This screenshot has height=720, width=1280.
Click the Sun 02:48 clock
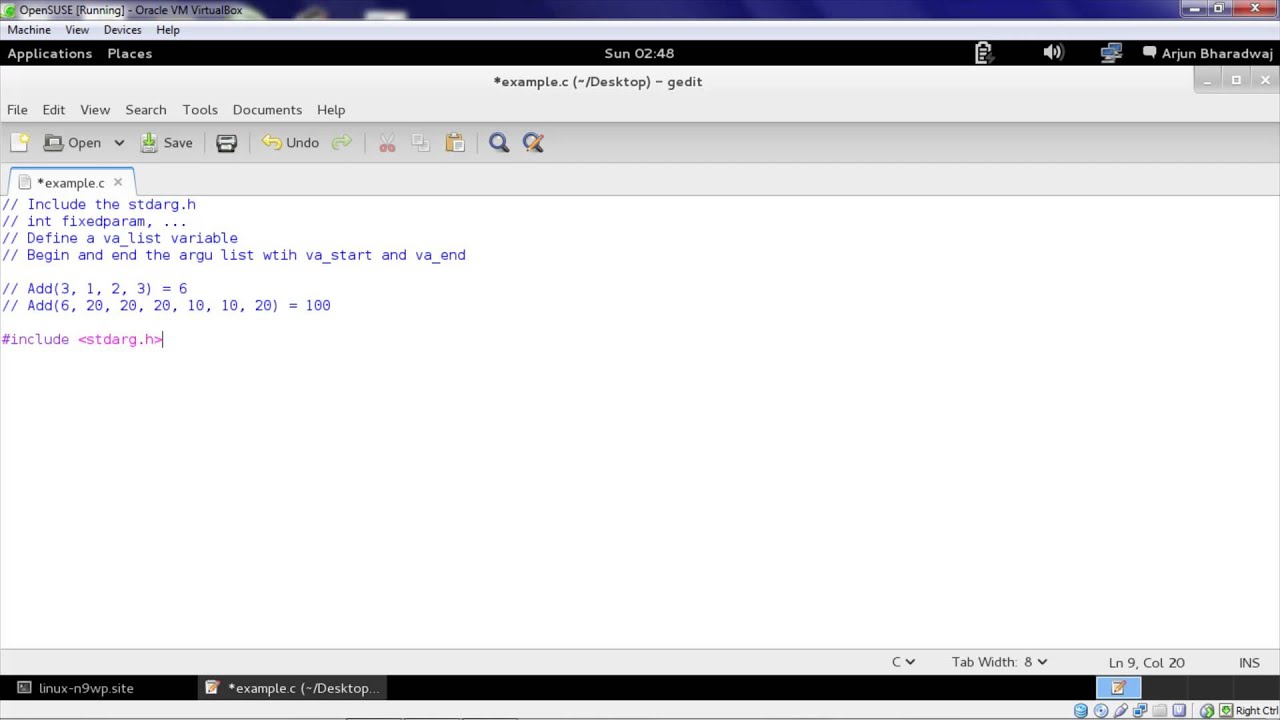[639, 53]
